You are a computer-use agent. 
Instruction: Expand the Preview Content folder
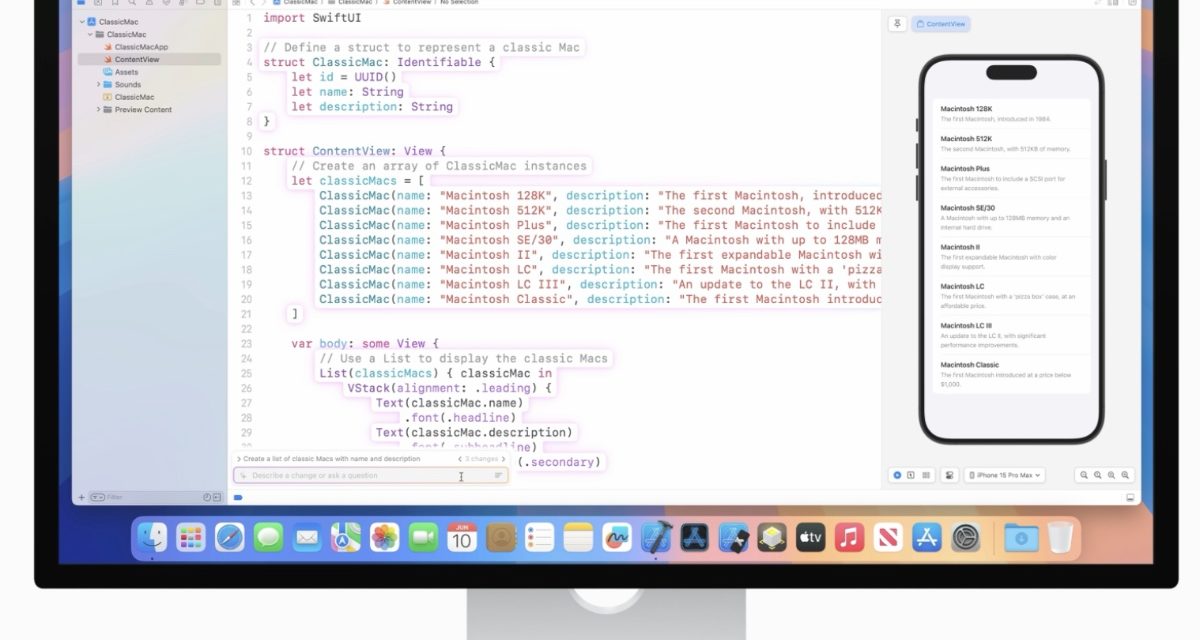click(99, 110)
